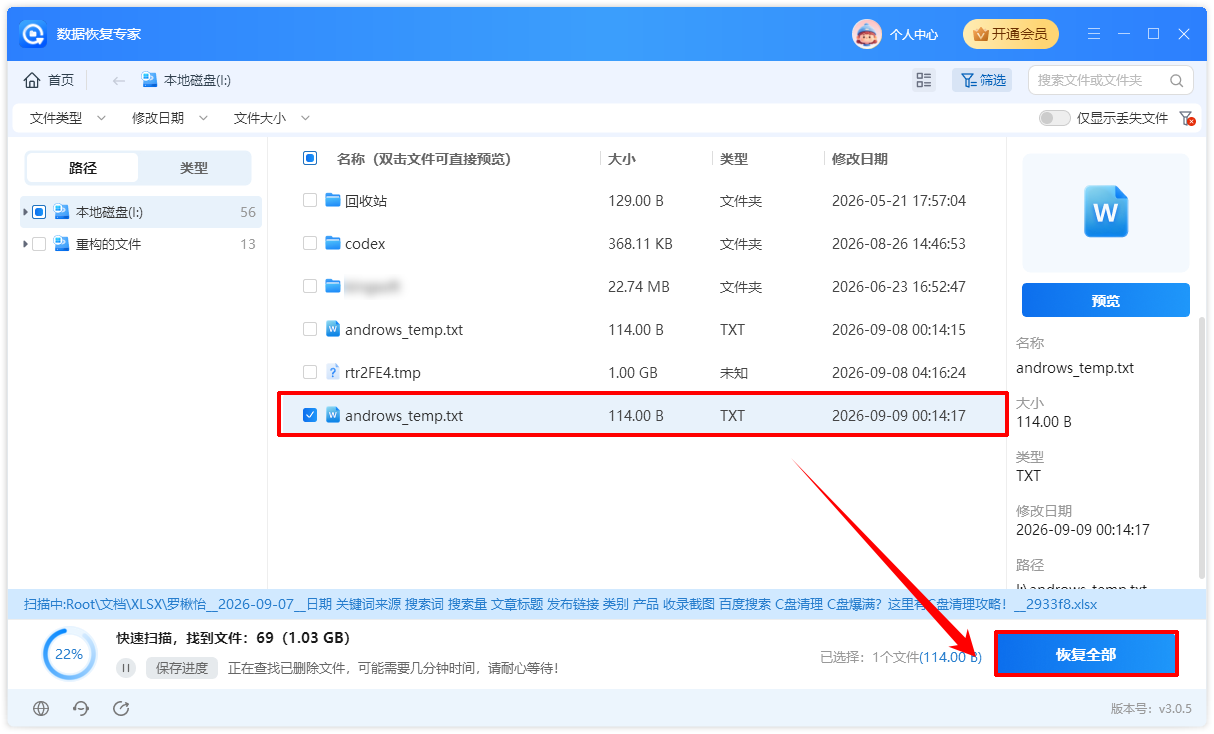
Task: Go back using the left arrow
Action: click(119, 80)
